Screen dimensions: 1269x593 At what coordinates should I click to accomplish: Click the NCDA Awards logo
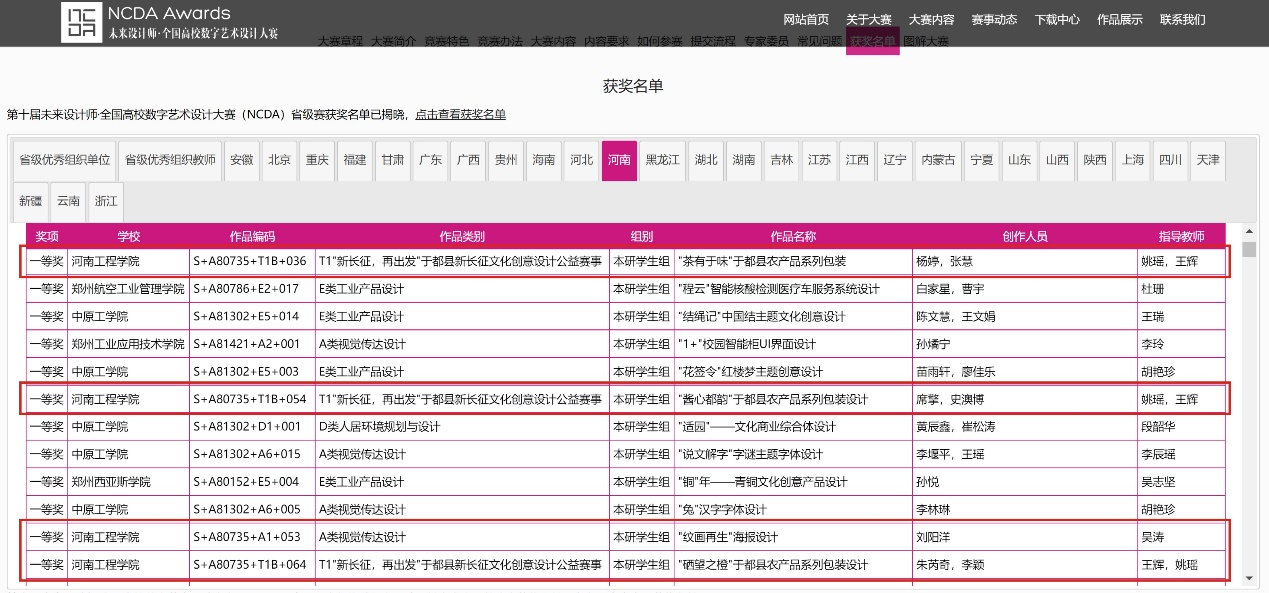170,22
